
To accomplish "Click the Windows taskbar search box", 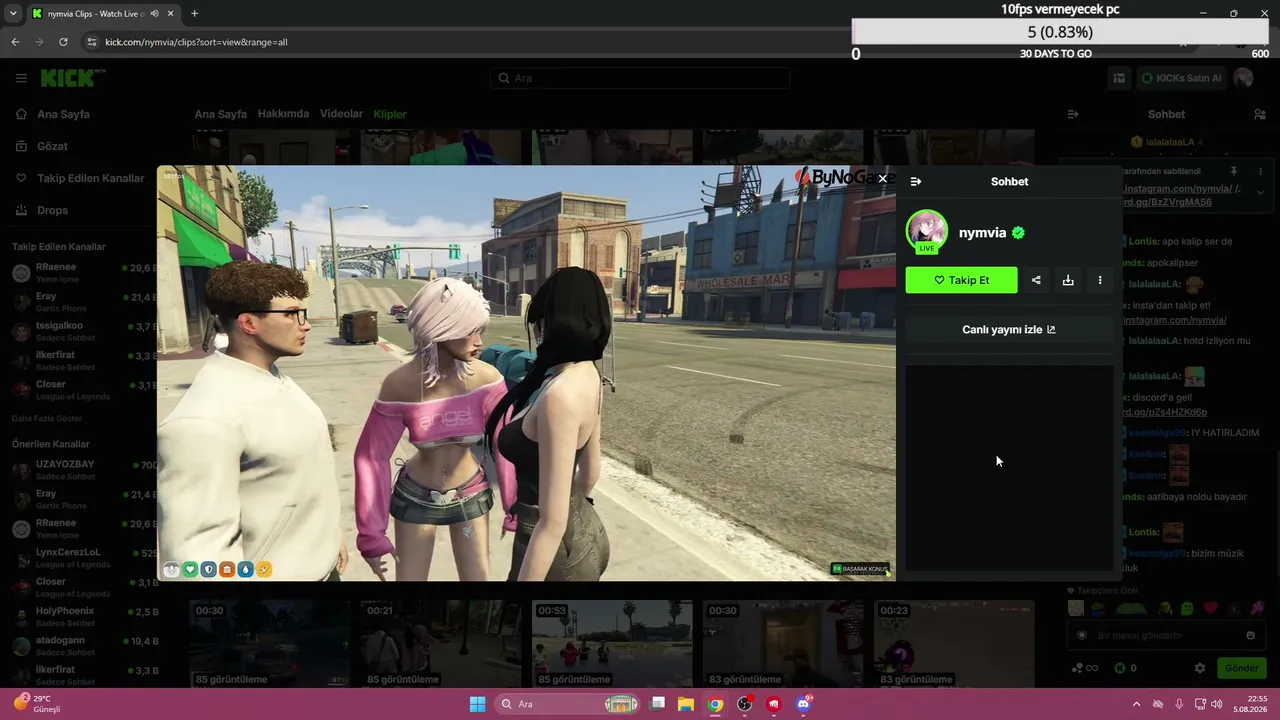I will [x=569, y=704].
